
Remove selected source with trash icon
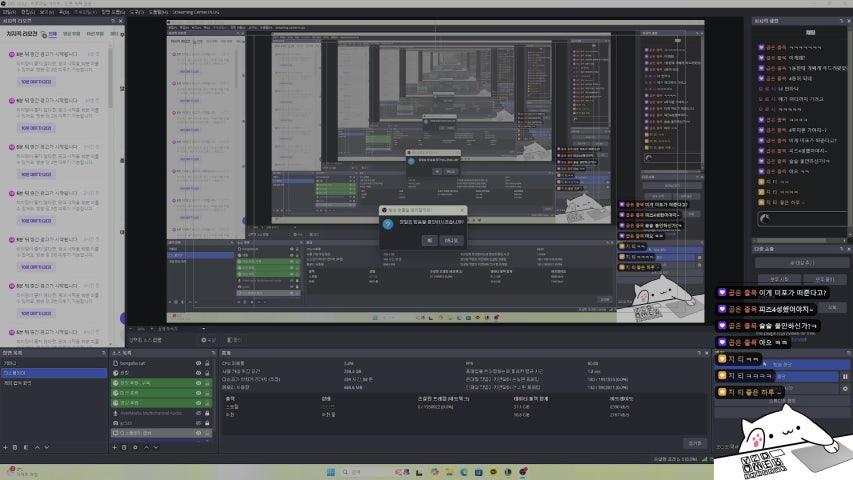coord(125,447)
